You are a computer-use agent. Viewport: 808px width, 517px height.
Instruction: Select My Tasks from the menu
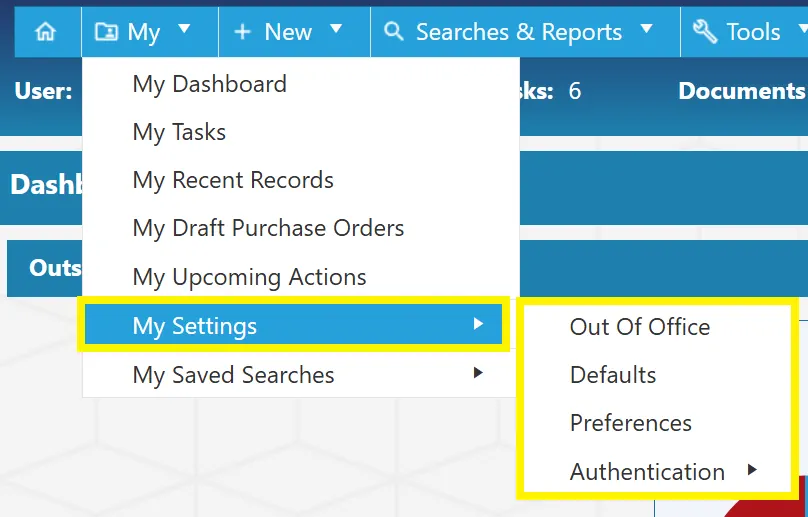[301, 132]
